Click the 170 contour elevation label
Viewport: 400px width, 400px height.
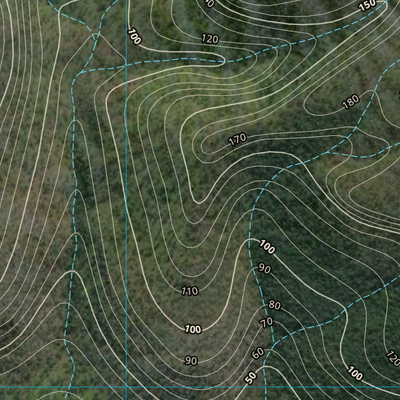pyautogui.click(x=238, y=139)
